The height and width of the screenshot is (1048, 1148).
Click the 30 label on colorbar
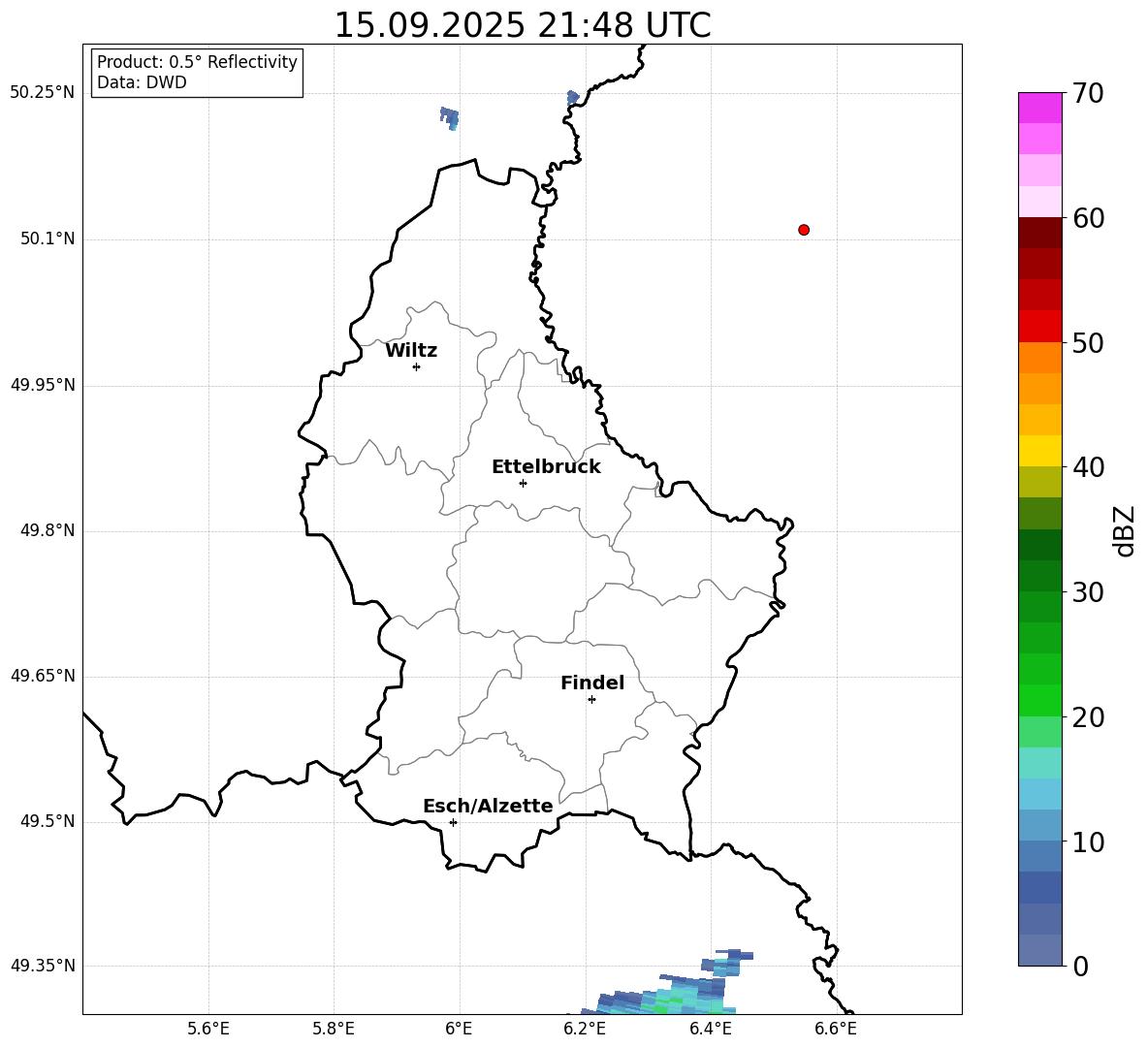coord(1088,592)
